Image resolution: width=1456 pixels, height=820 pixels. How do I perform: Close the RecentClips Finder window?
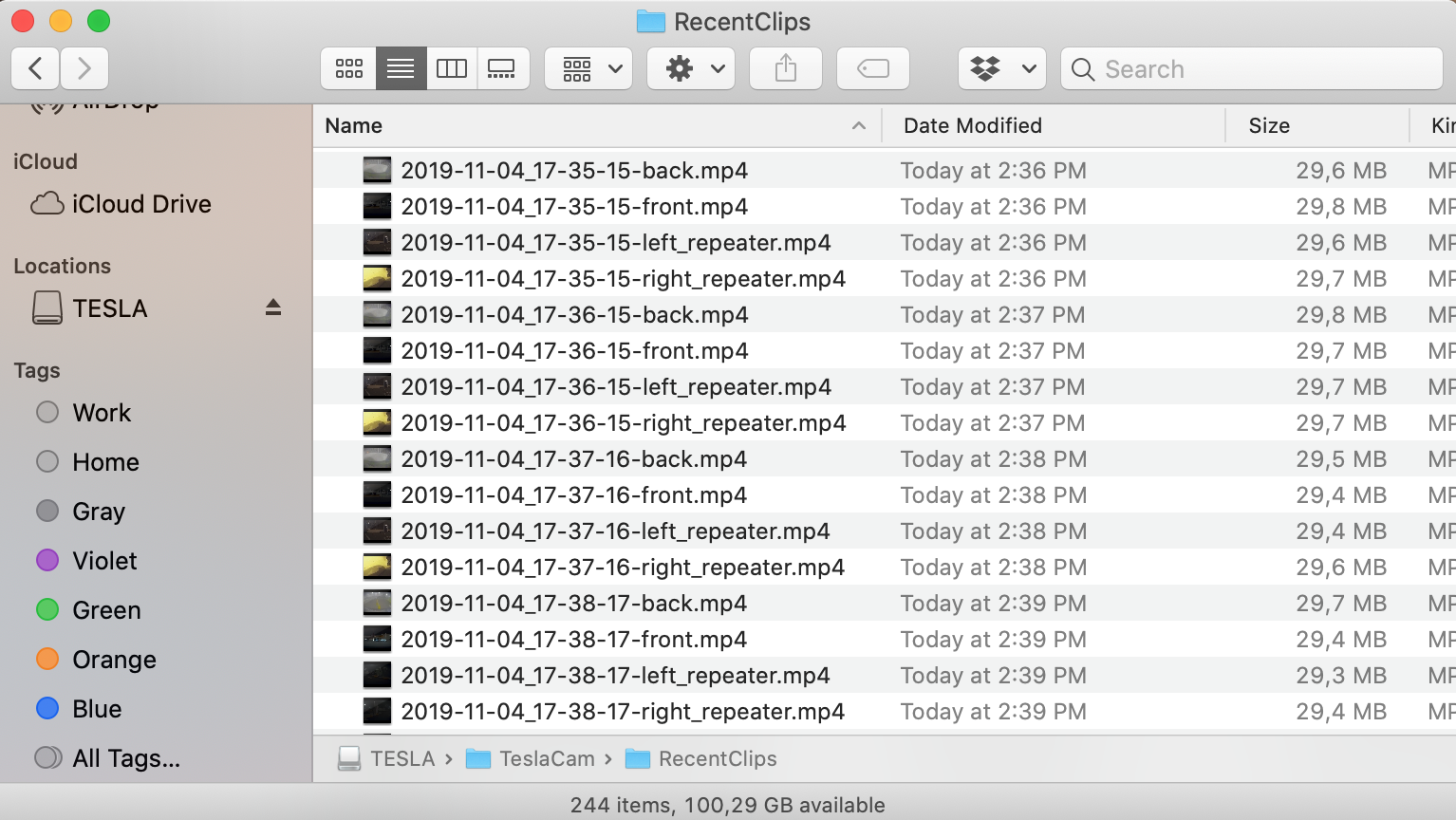pyautogui.click(x=23, y=21)
